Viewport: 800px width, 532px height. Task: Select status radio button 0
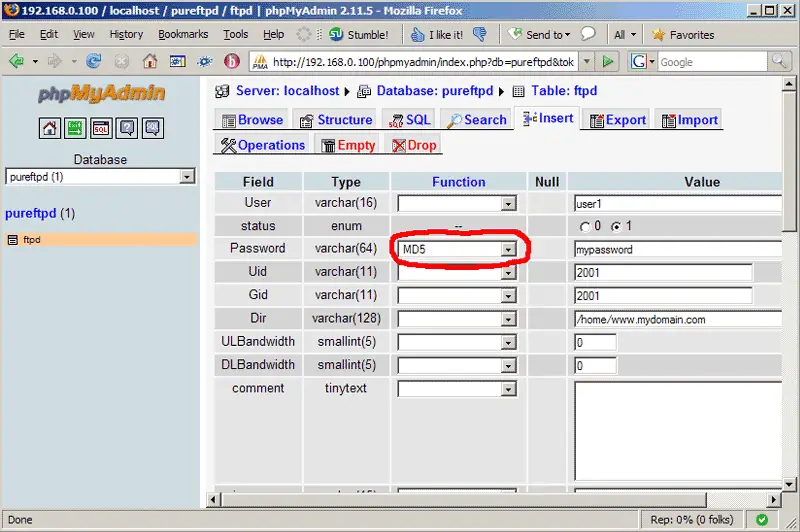[585, 226]
